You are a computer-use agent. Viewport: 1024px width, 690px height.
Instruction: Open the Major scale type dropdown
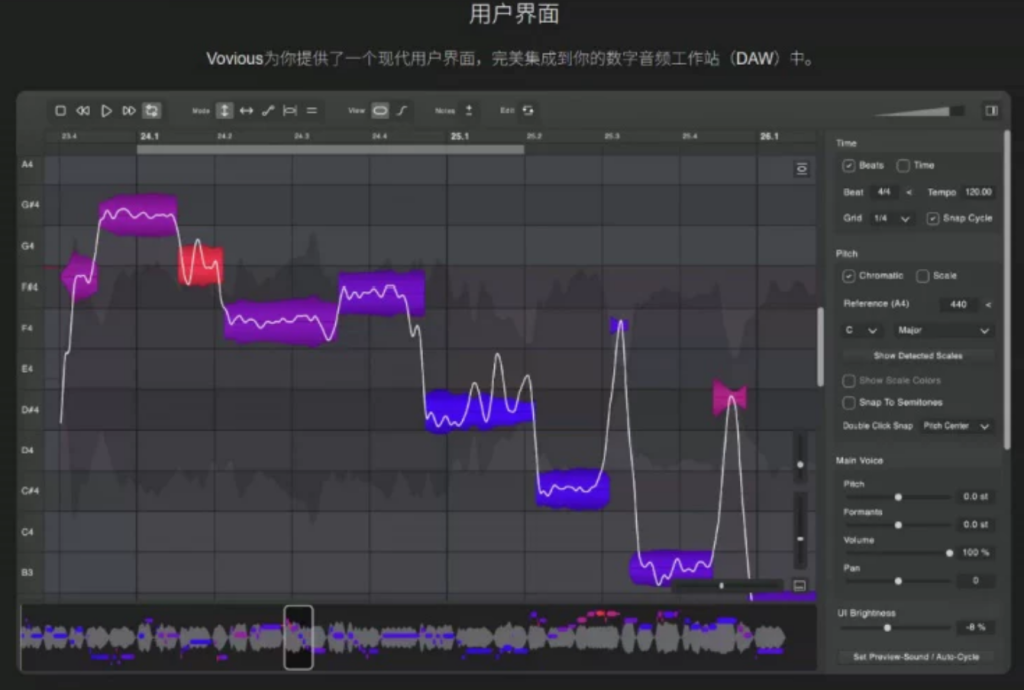(x=943, y=331)
